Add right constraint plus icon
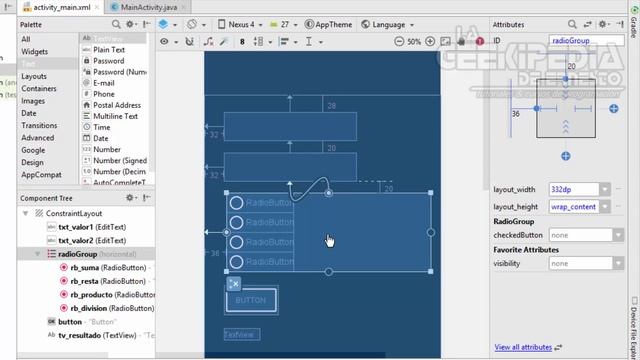Screen dimensions: 640x360 (x=613, y=109)
